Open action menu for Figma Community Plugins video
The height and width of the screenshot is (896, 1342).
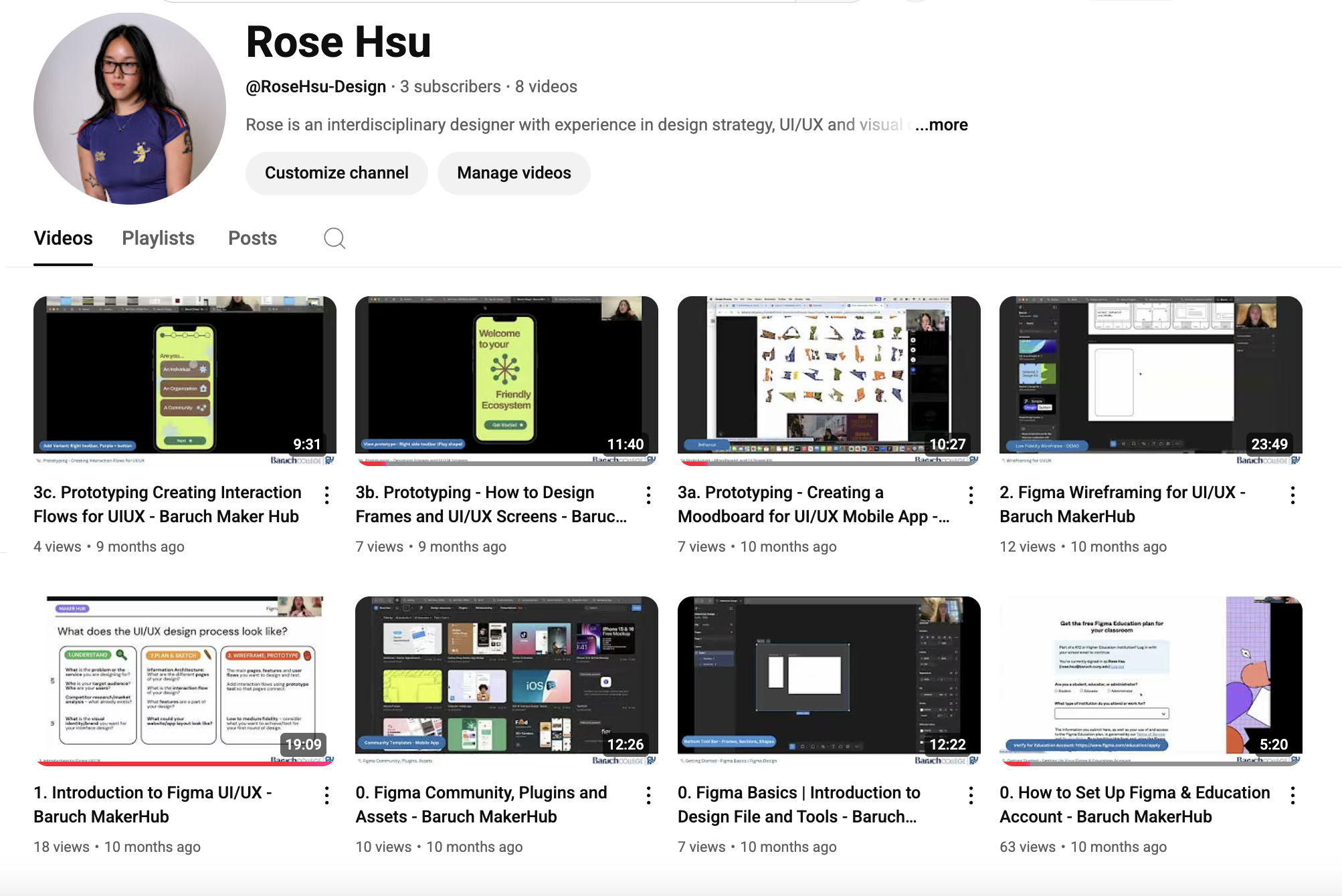(x=648, y=795)
